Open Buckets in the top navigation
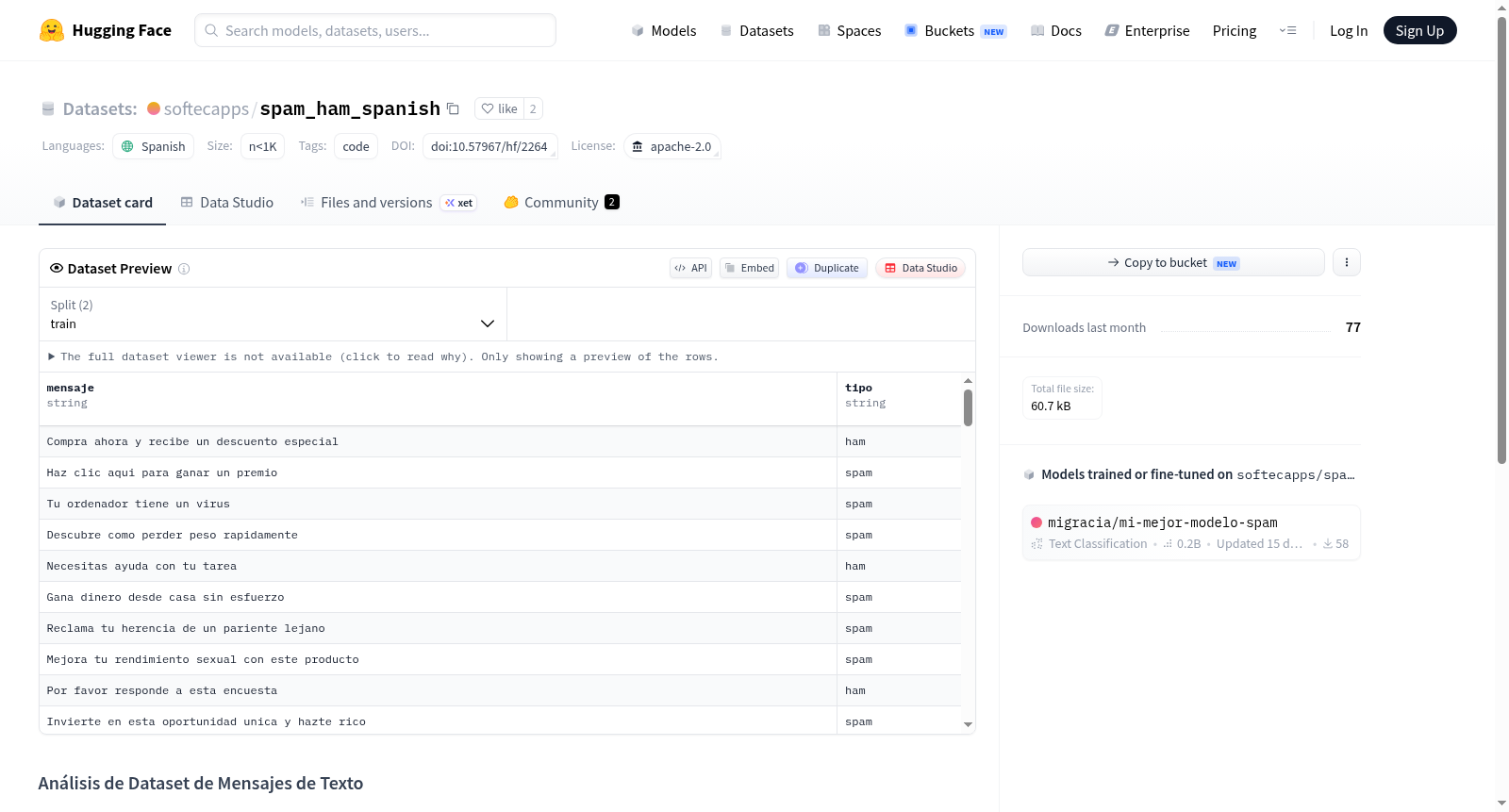The height and width of the screenshot is (812, 1509). point(955,30)
